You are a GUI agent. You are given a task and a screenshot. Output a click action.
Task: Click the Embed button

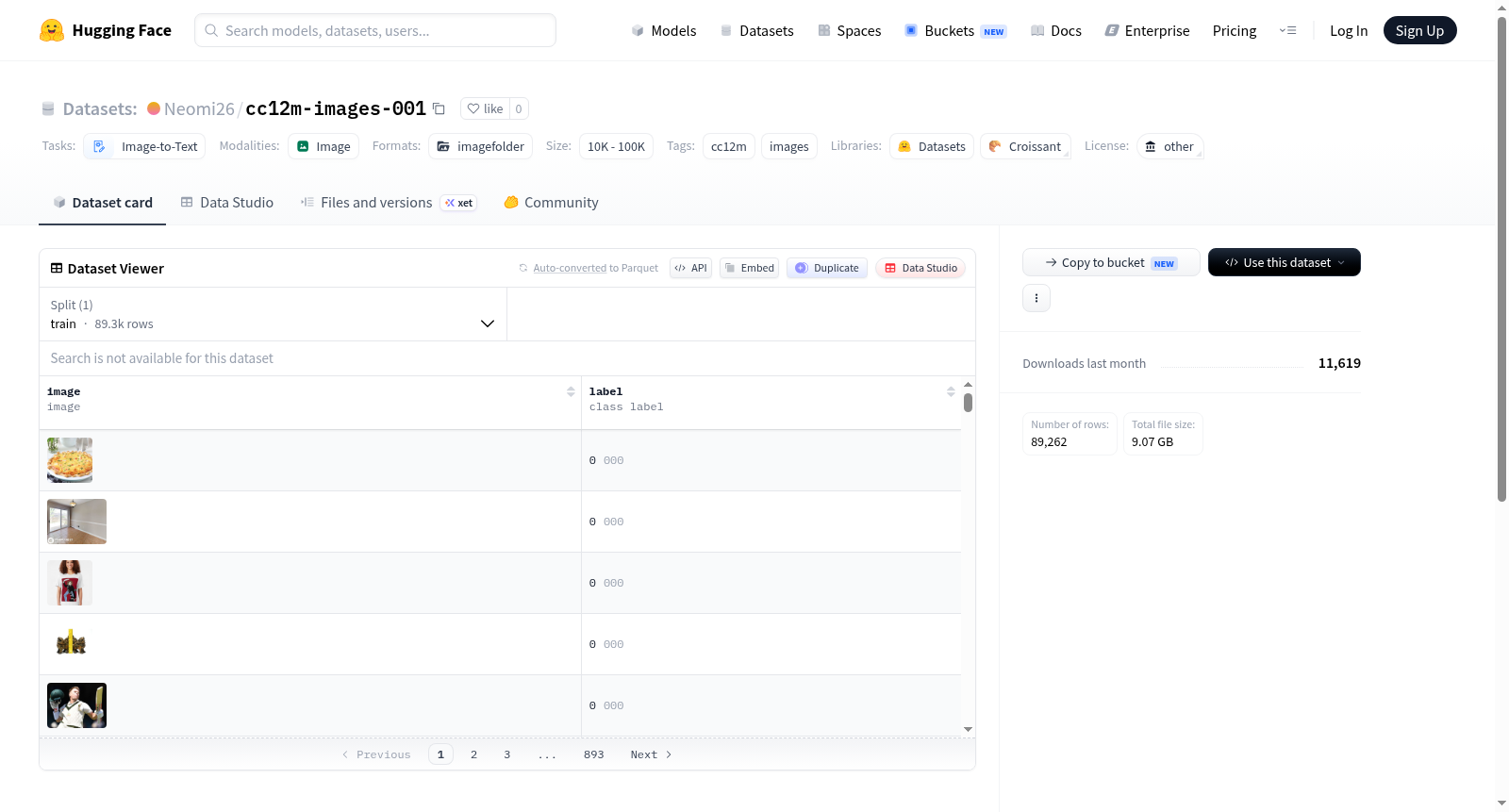(749, 268)
